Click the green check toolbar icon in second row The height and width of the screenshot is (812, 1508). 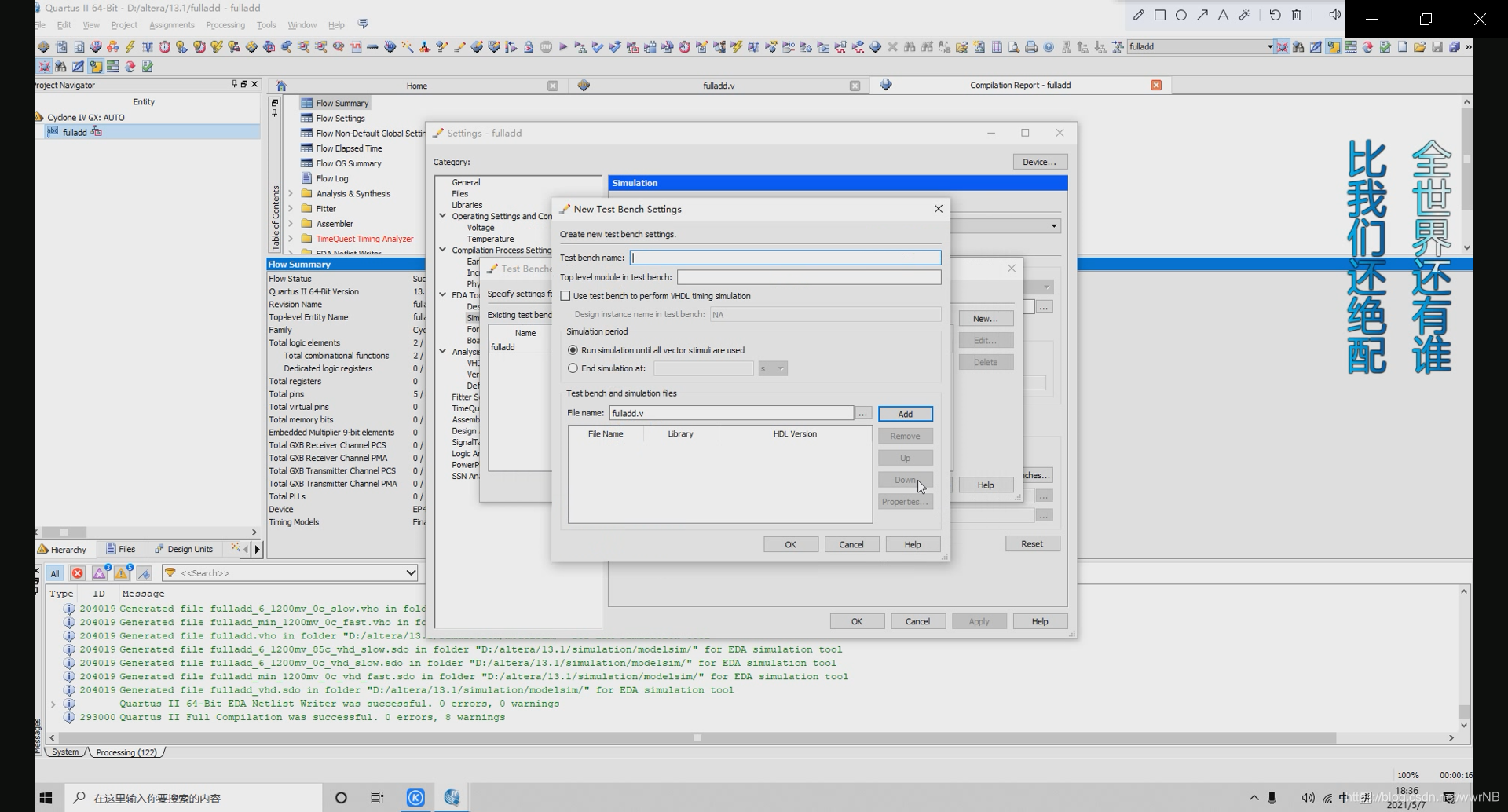tap(147, 67)
